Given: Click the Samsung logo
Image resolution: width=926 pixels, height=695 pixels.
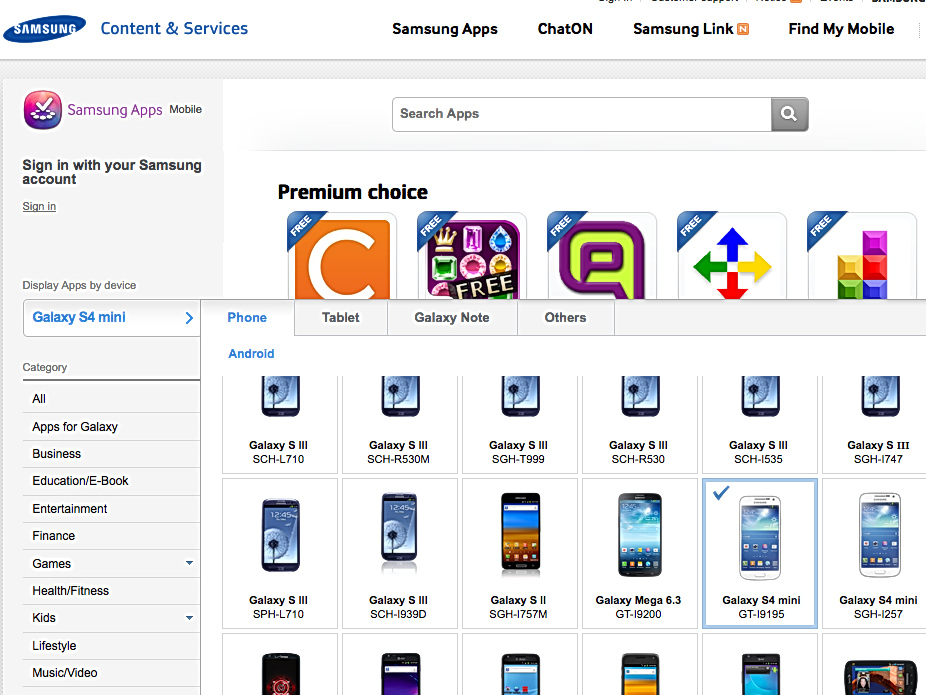Looking at the screenshot, I should [44, 29].
